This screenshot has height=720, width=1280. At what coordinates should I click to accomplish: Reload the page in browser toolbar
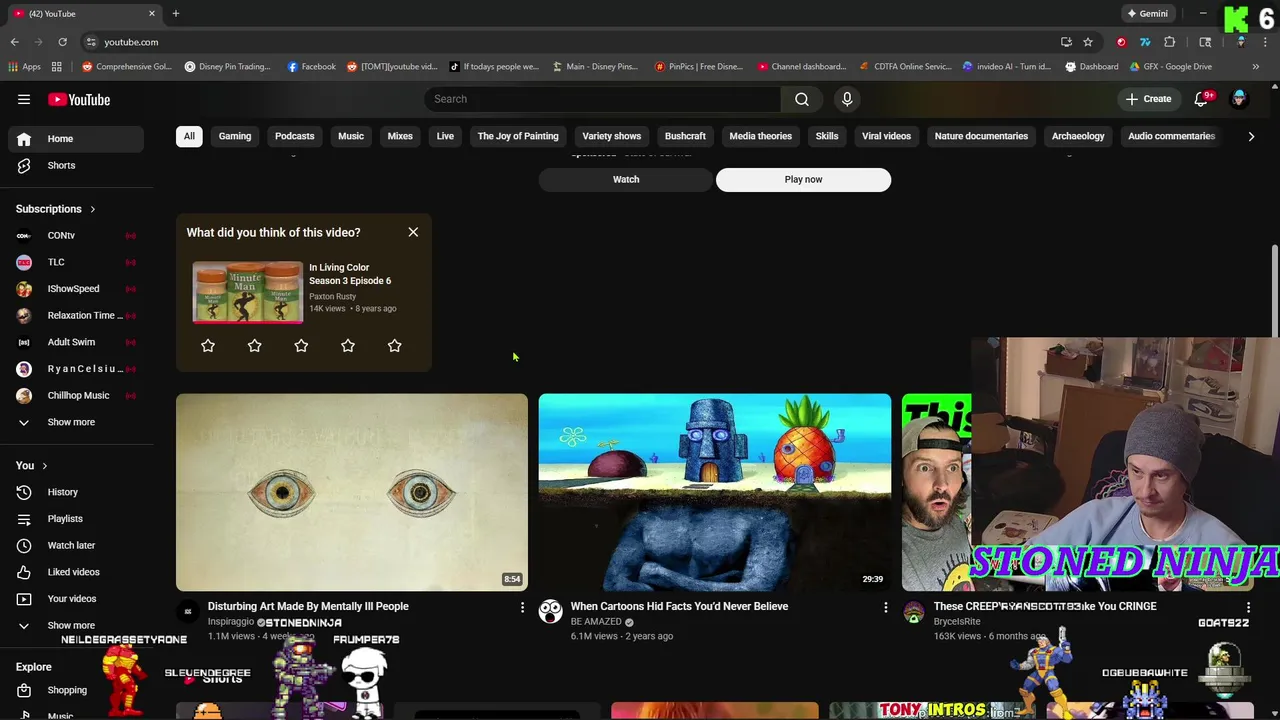(x=62, y=42)
